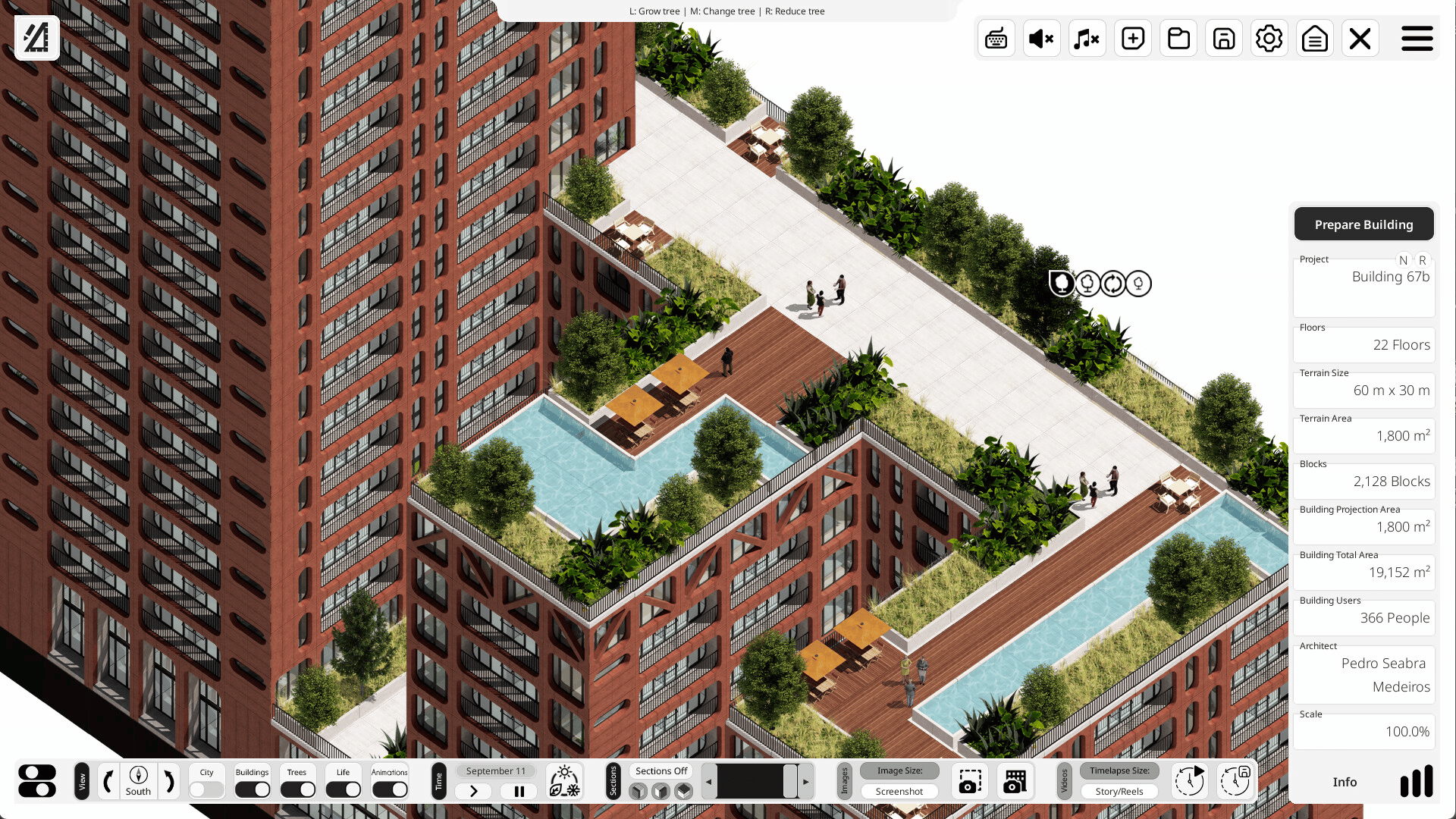This screenshot has width=1456, height=819.
Task: Unmute the music note icon
Action: pyautogui.click(x=1087, y=38)
